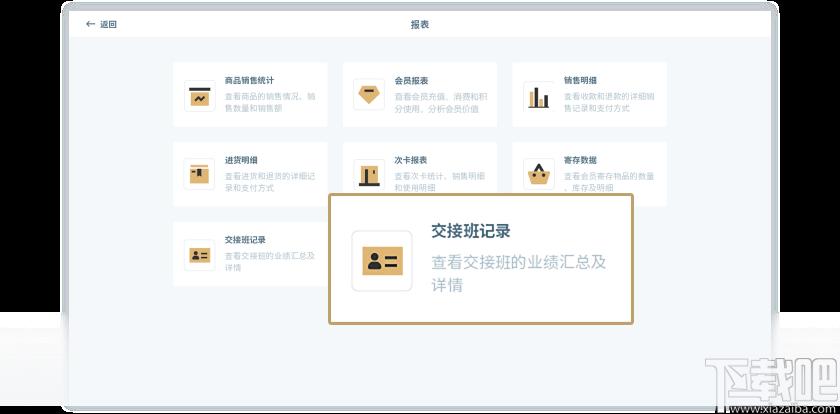Select the 销售明细 report title
This screenshot has height=414, width=840.
pos(580,80)
